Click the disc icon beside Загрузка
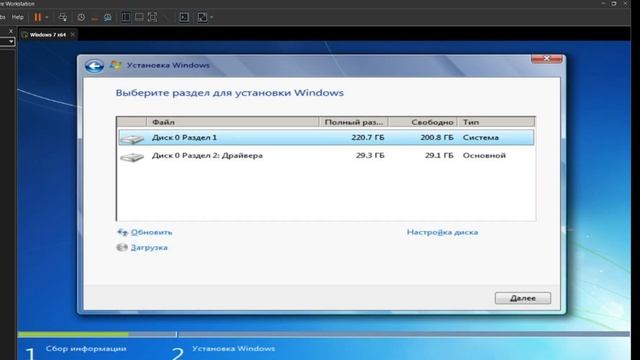Image resolution: width=640 pixels, height=360 pixels. (122, 247)
